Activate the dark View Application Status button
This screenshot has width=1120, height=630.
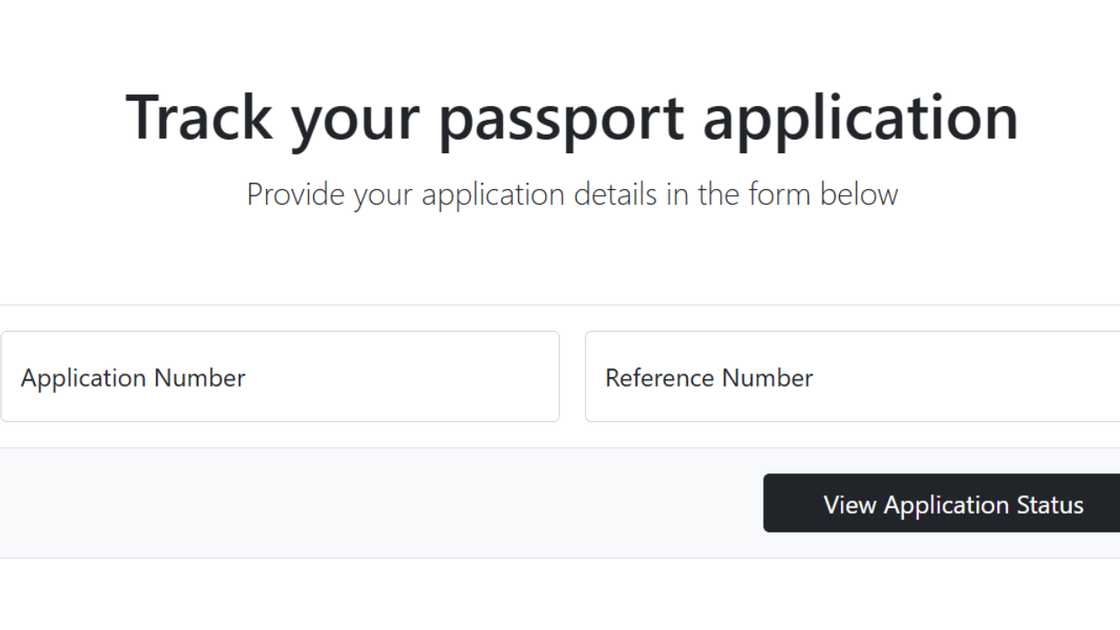pyautogui.click(x=952, y=503)
